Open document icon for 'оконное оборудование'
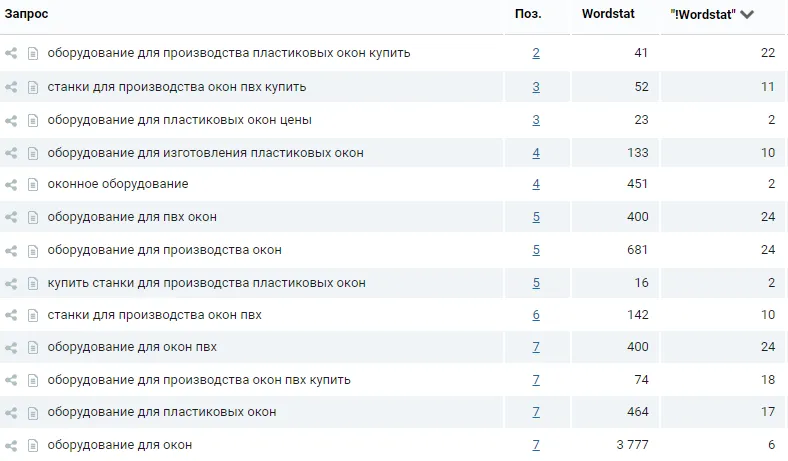The width and height of the screenshot is (788, 461). click(33, 184)
